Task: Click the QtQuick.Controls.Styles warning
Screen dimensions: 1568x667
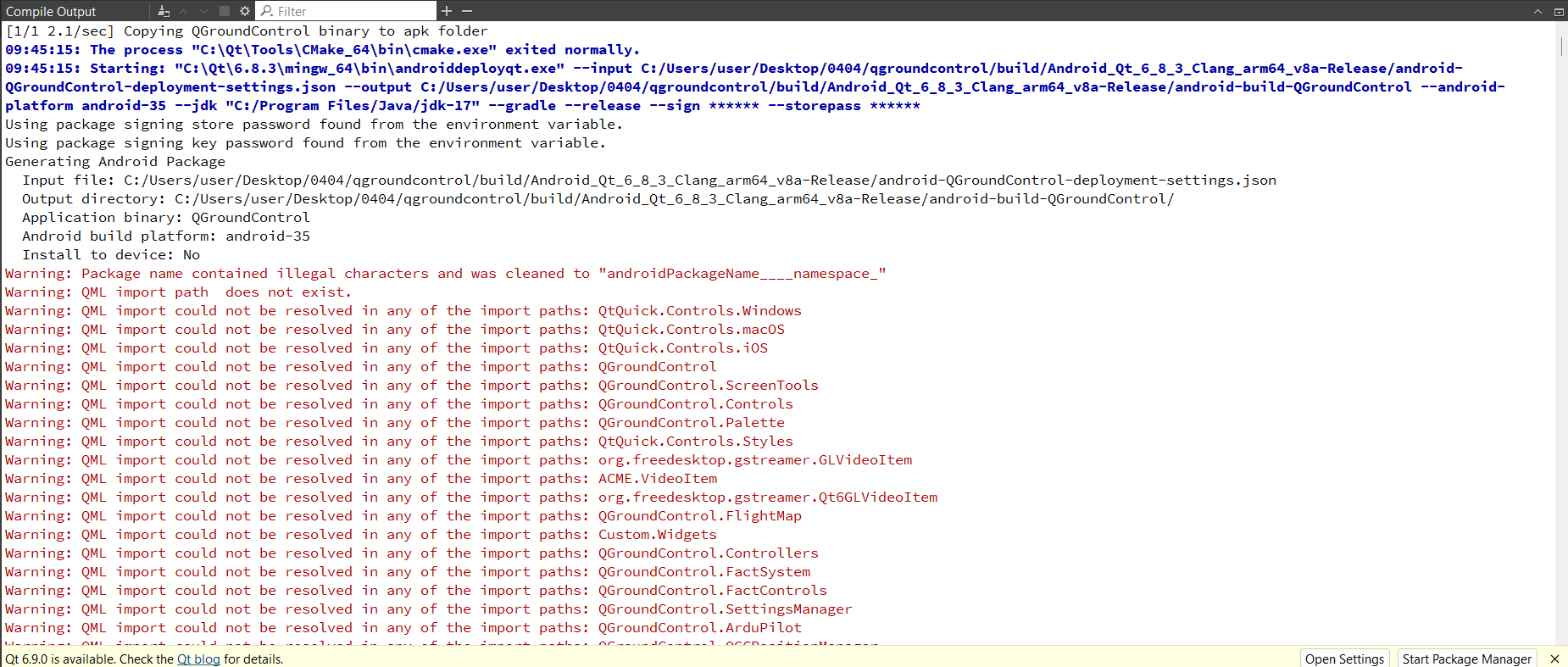Action: pyautogui.click(x=399, y=441)
